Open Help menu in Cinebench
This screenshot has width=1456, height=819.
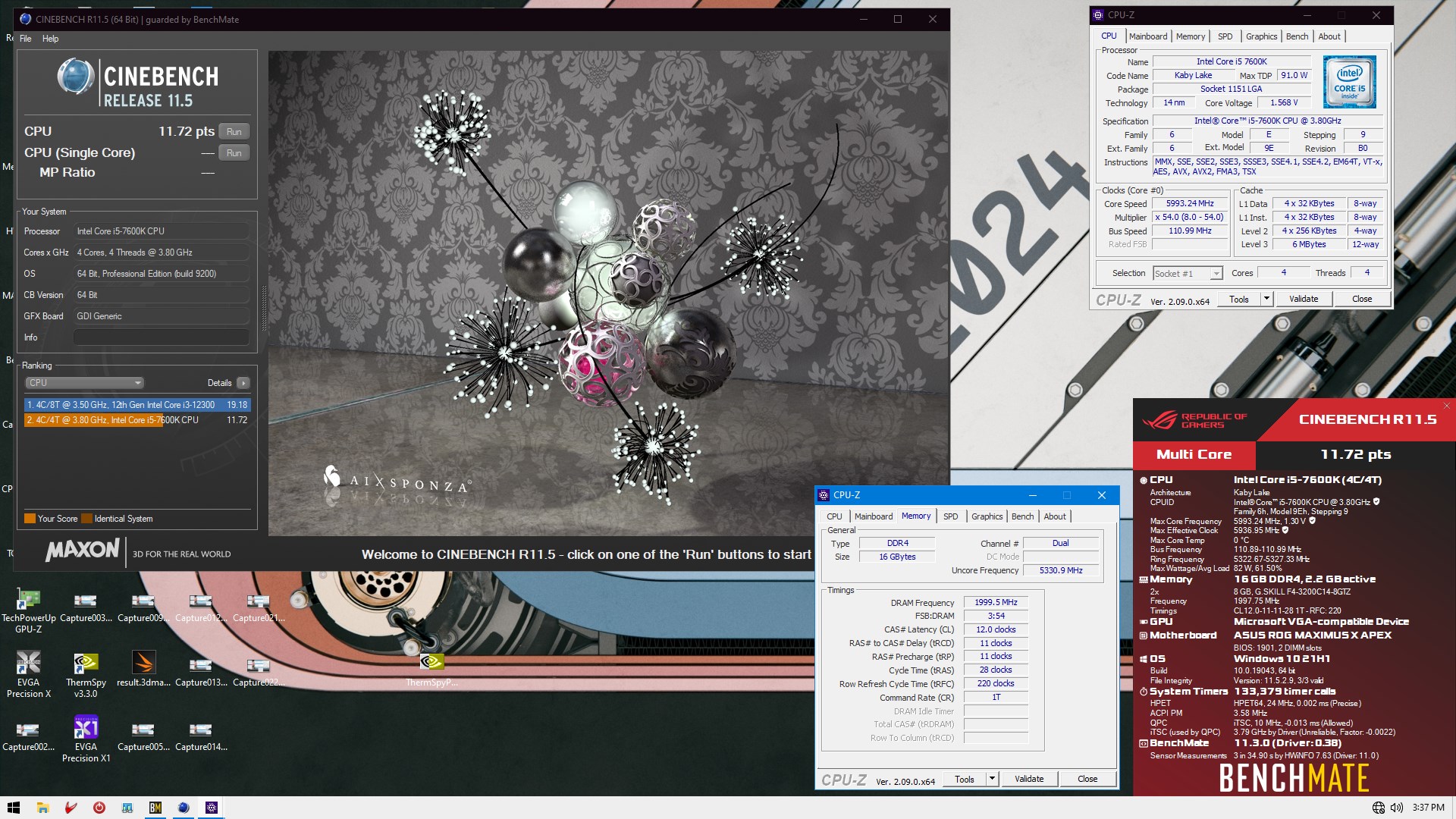[50, 39]
